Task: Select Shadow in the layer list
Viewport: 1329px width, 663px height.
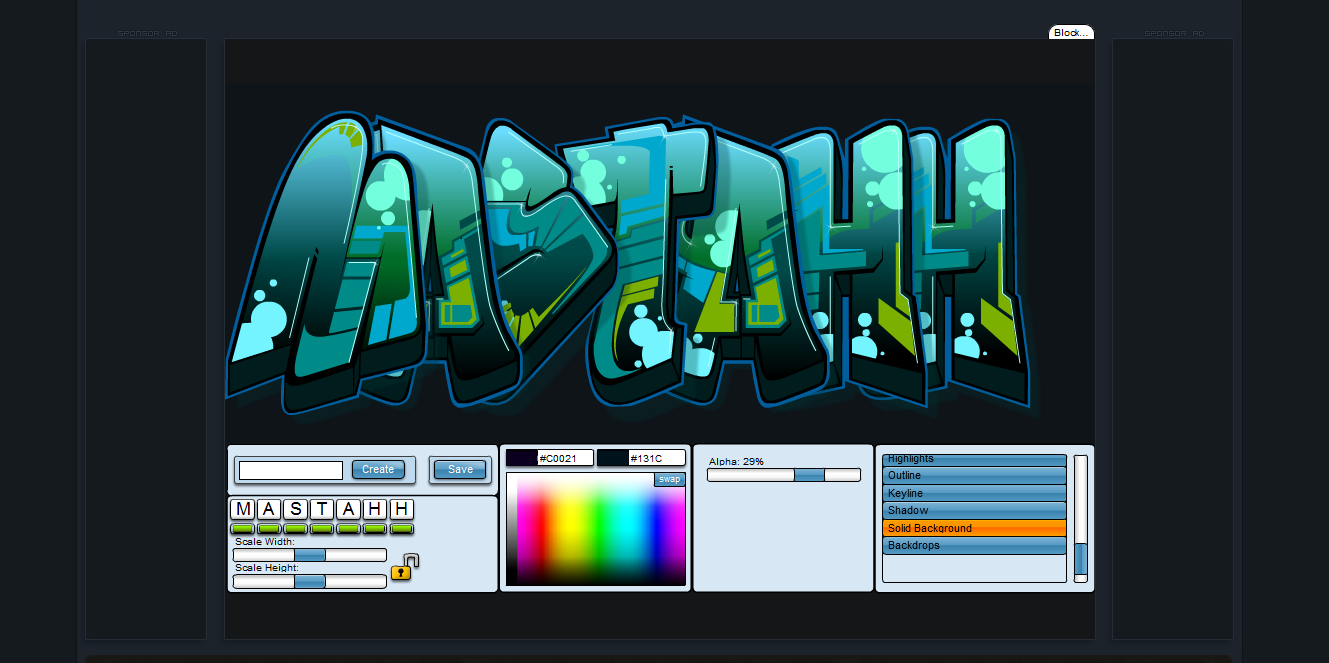Action: point(975,511)
